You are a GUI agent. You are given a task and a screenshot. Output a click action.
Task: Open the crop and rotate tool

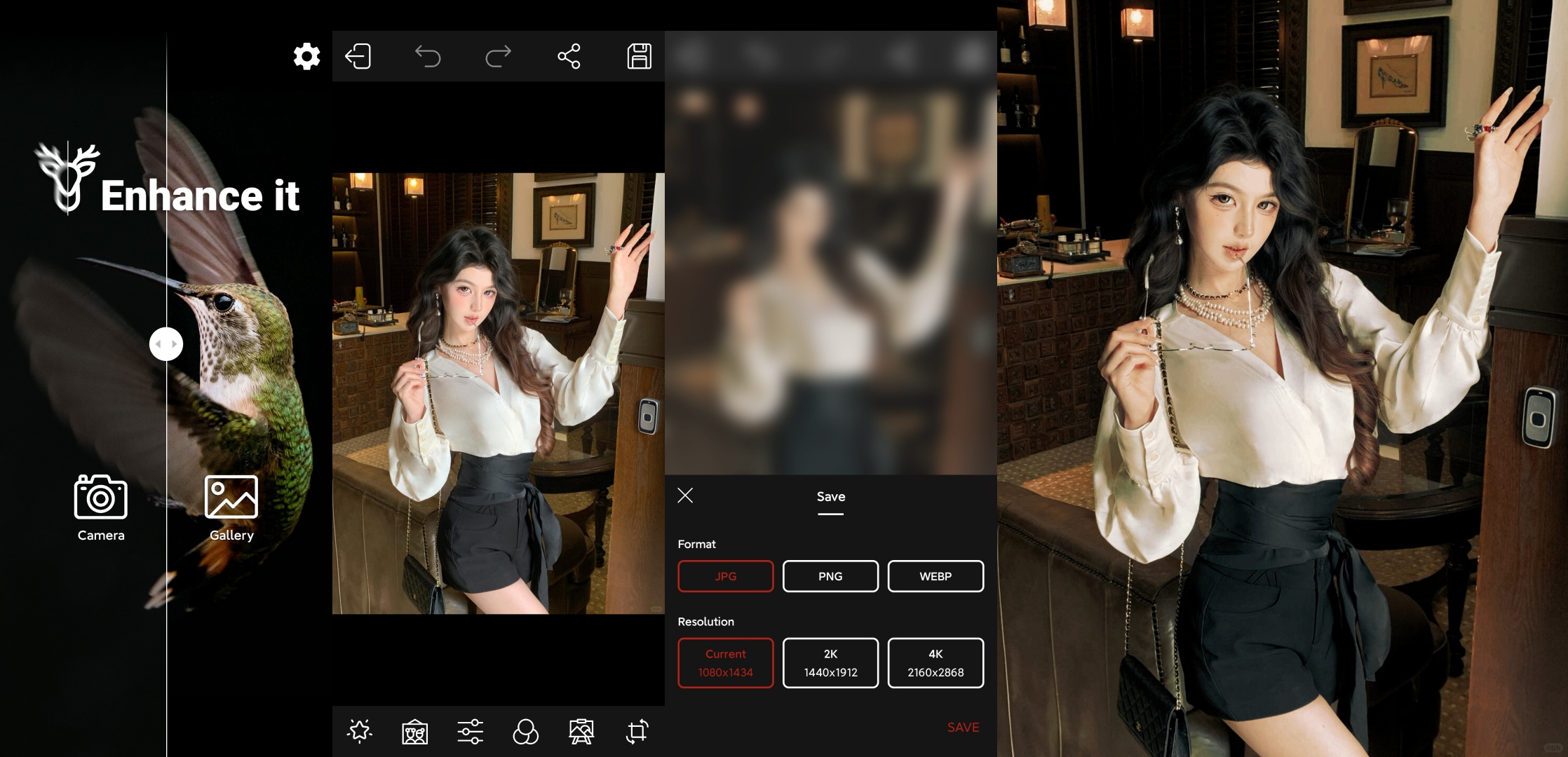pos(637,732)
